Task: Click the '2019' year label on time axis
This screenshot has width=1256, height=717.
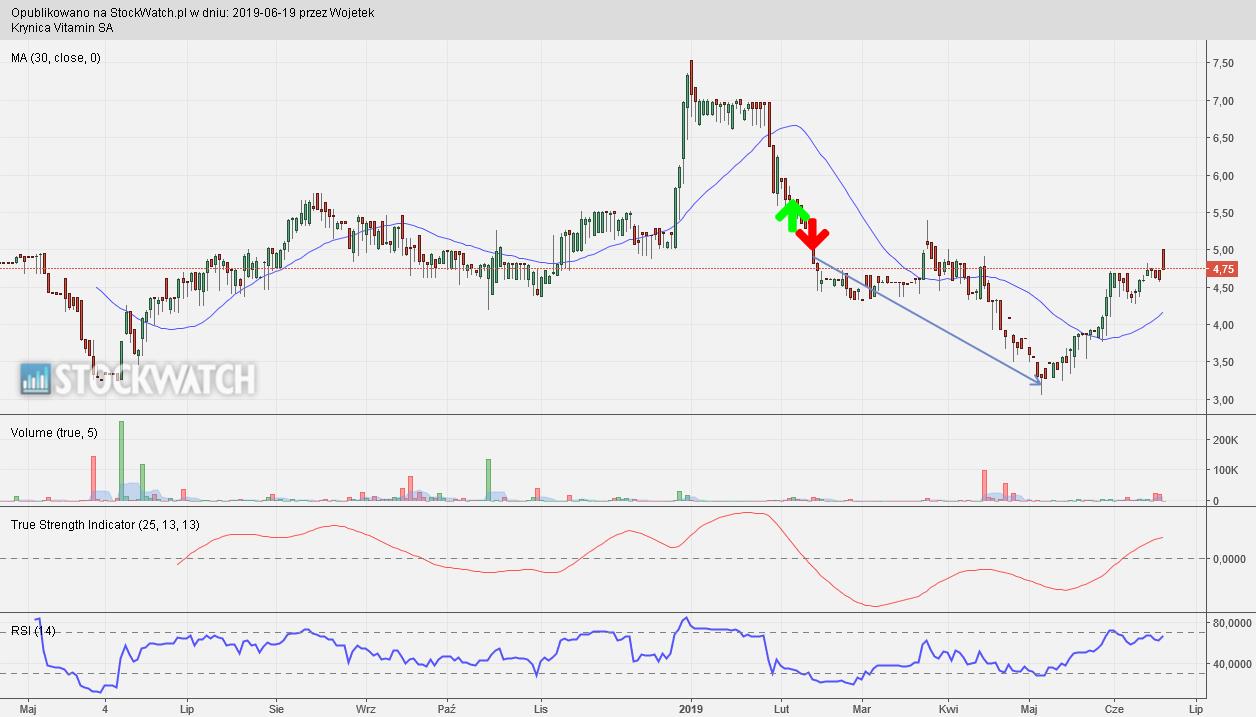Action: pos(692,707)
